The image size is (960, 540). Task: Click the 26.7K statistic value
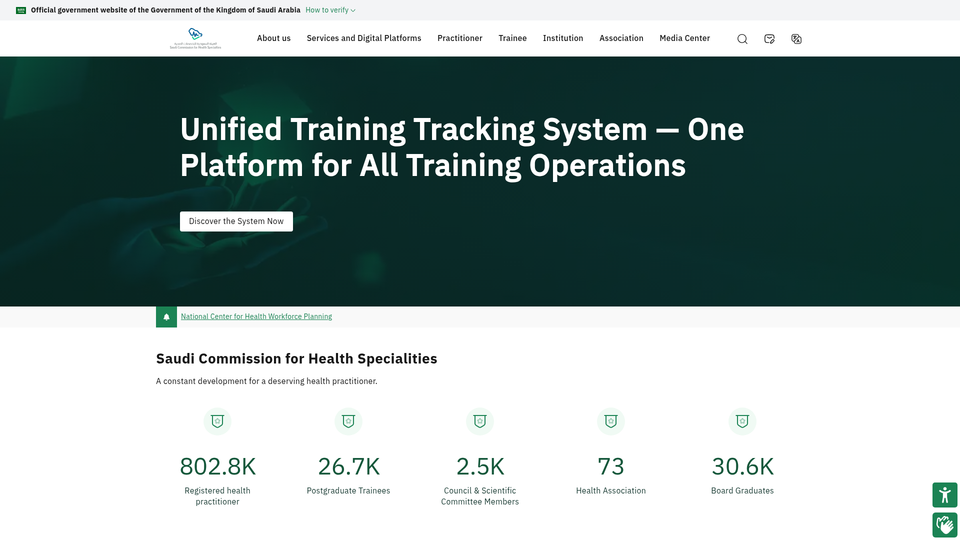348,467
